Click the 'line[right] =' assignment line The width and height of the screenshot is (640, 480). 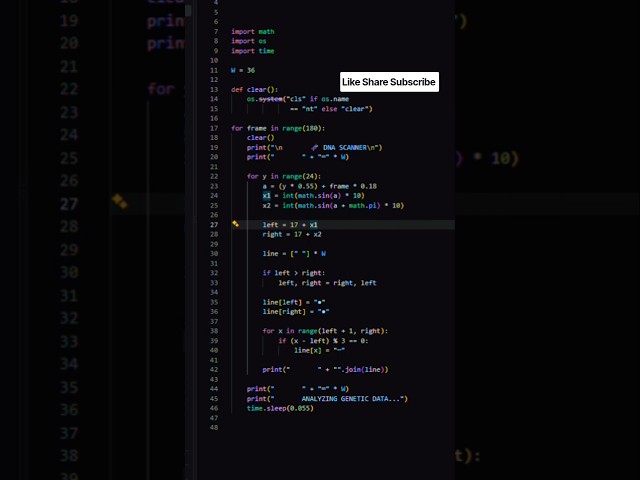pos(296,312)
